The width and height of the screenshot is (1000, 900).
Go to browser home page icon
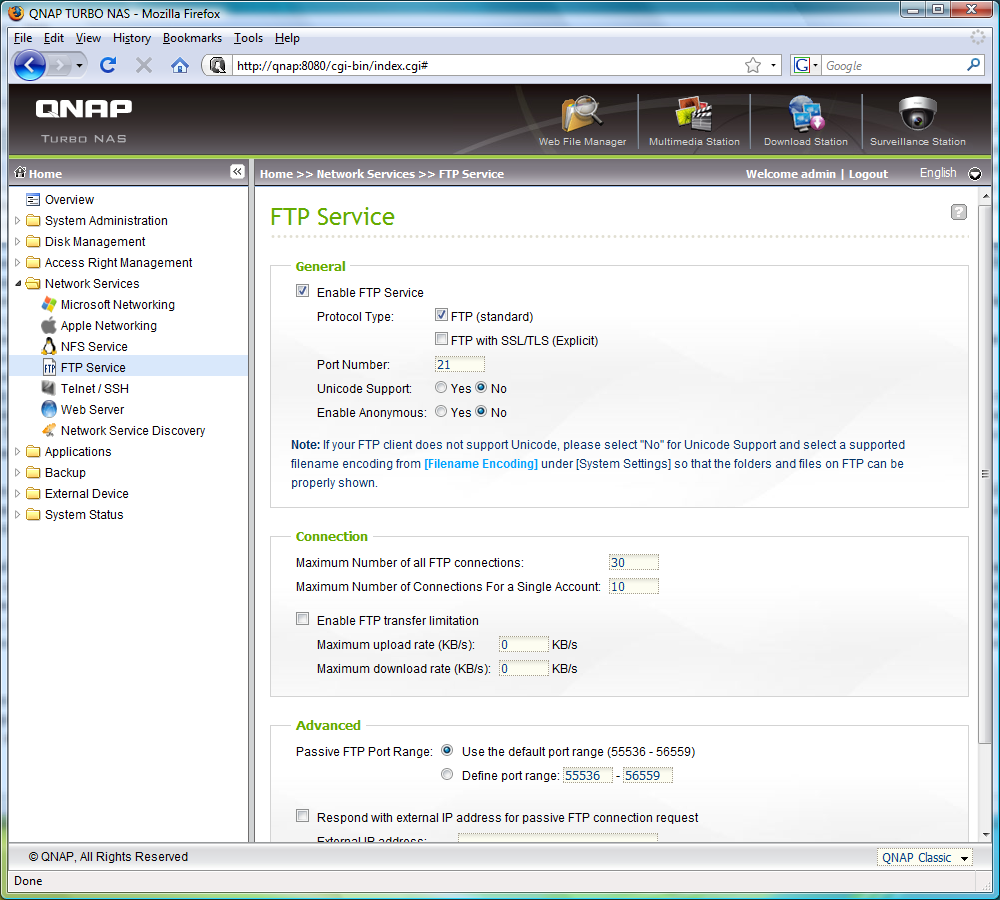click(x=180, y=65)
